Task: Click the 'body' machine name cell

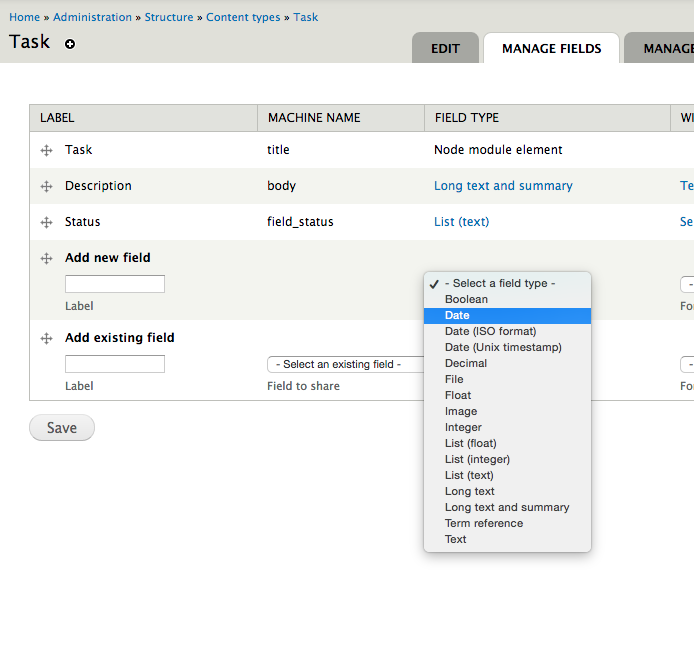Action: click(281, 186)
